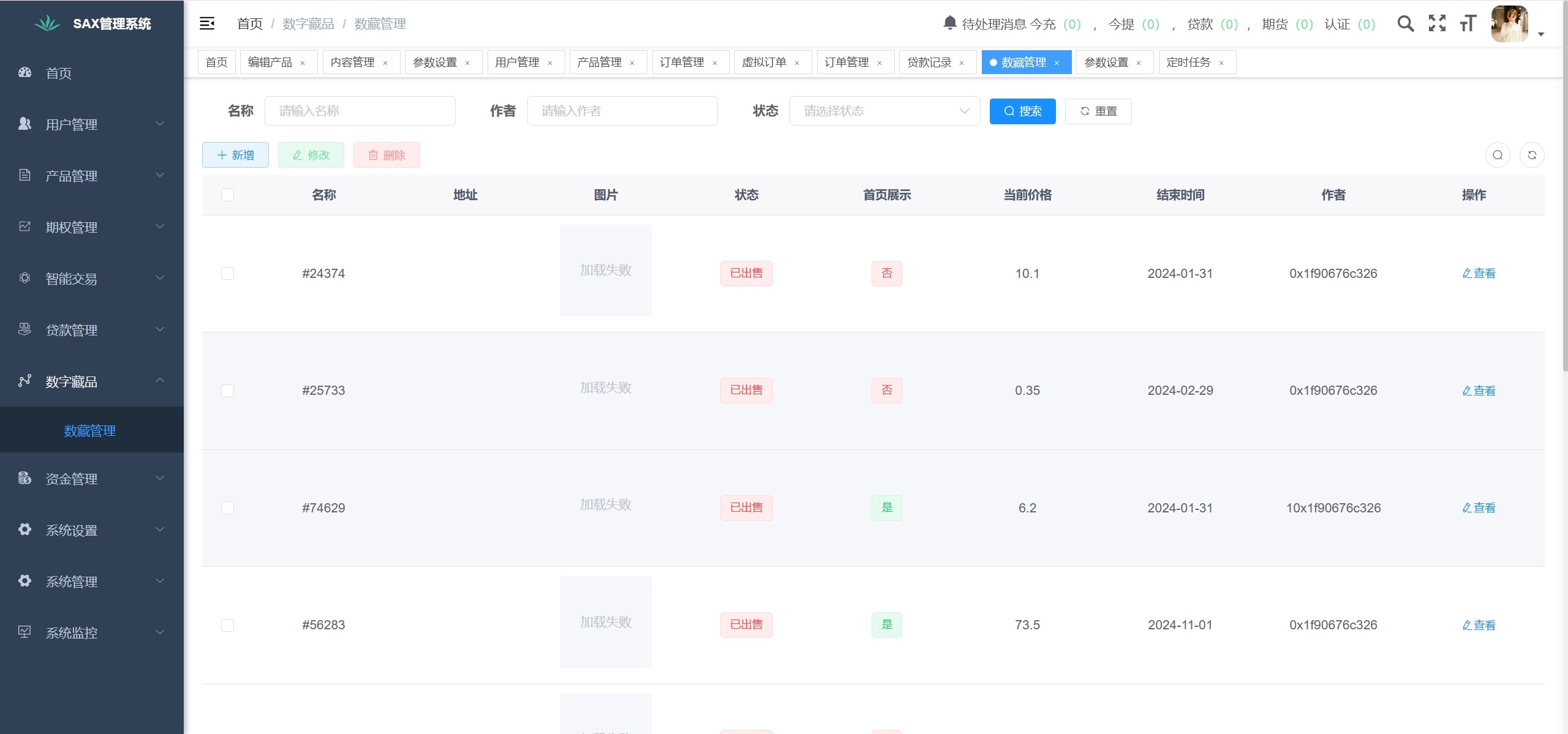Click the page vertical scrollbar
Screen dimensions: 1568x734
tap(1565, 186)
